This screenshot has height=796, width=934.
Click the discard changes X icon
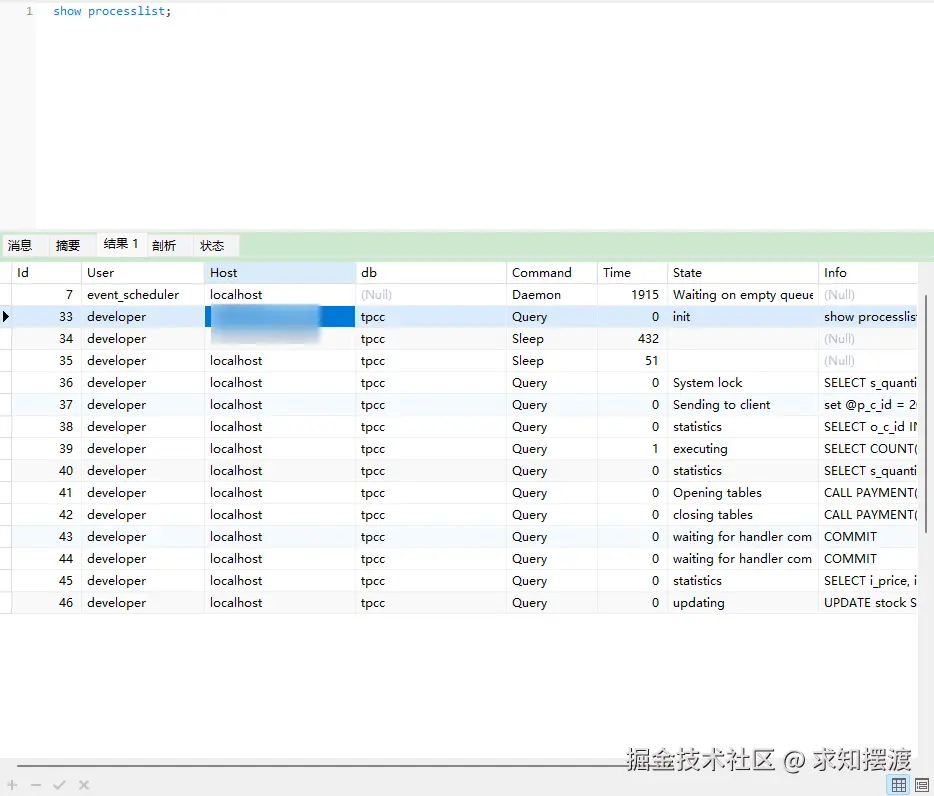pyautogui.click(x=84, y=785)
